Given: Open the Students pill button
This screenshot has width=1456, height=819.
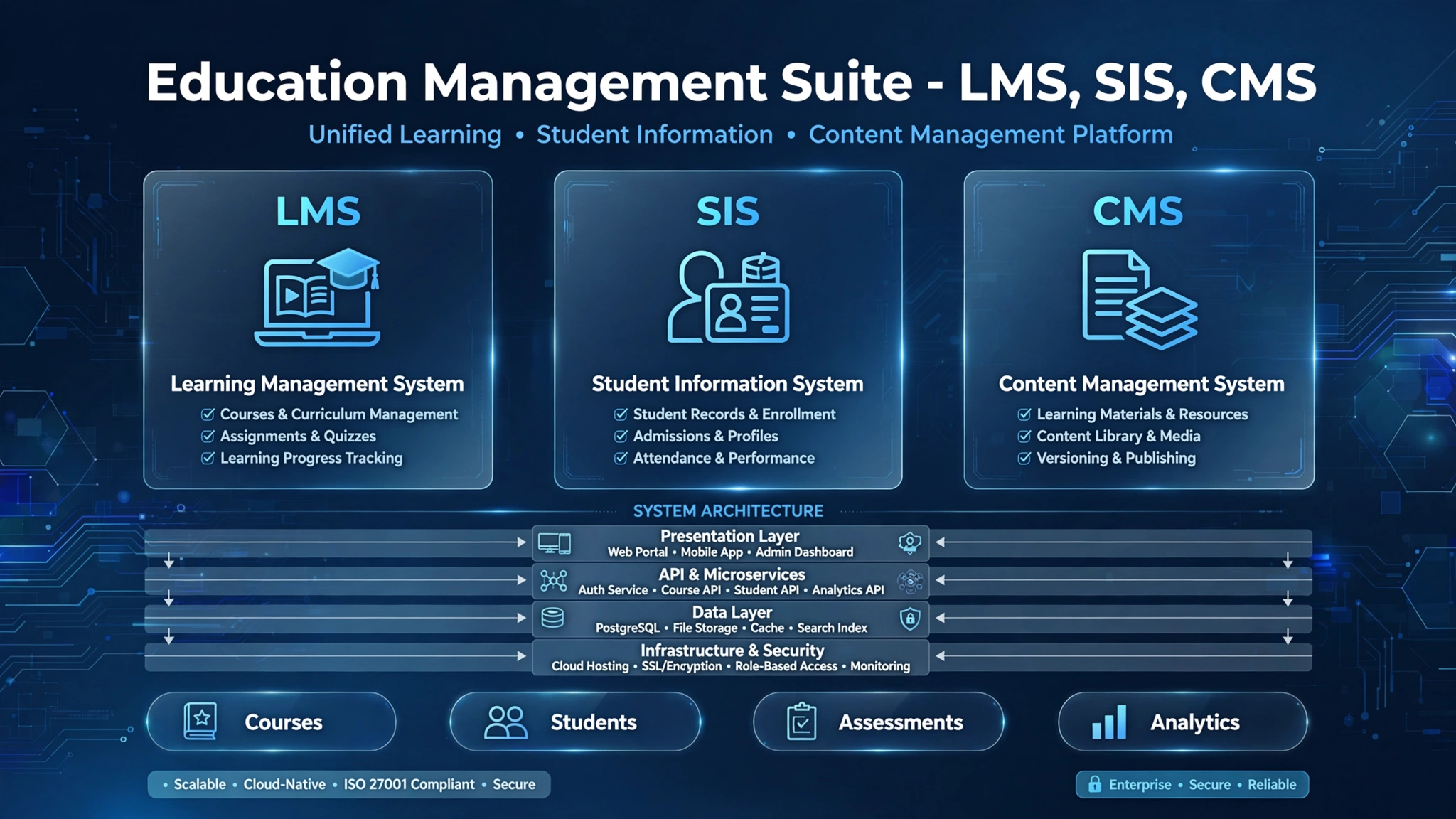Looking at the screenshot, I should tap(576, 722).
